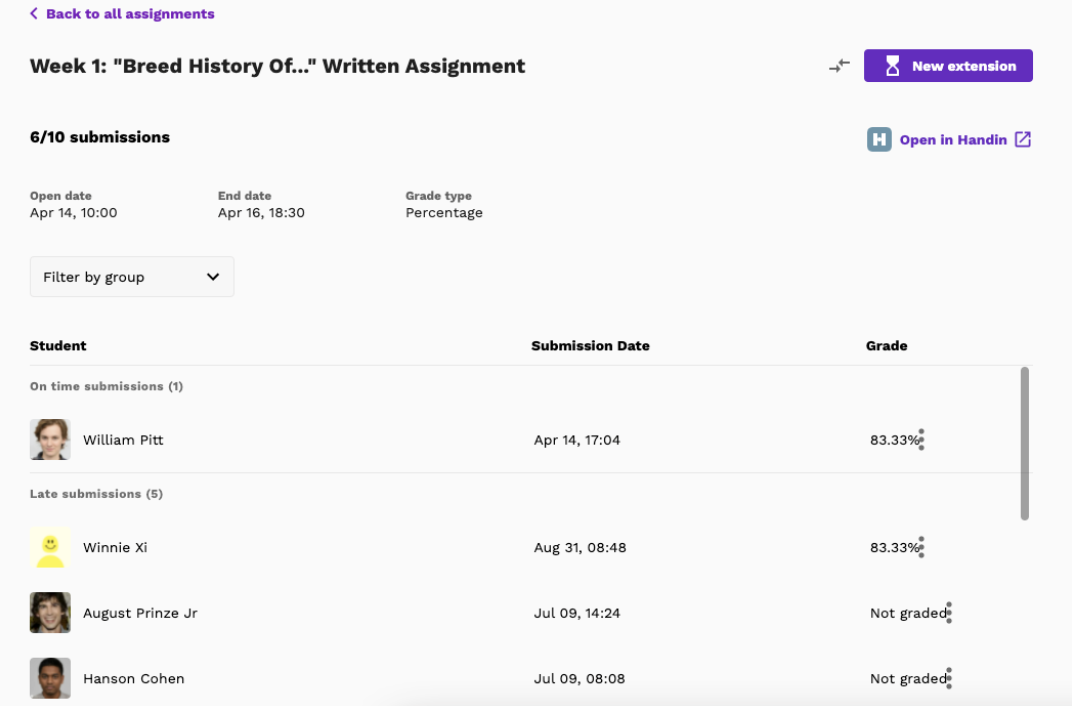The width and height of the screenshot is (1072, 706).
Task: Click the 6/10 submissions count
Action: [x=100, y=137]
